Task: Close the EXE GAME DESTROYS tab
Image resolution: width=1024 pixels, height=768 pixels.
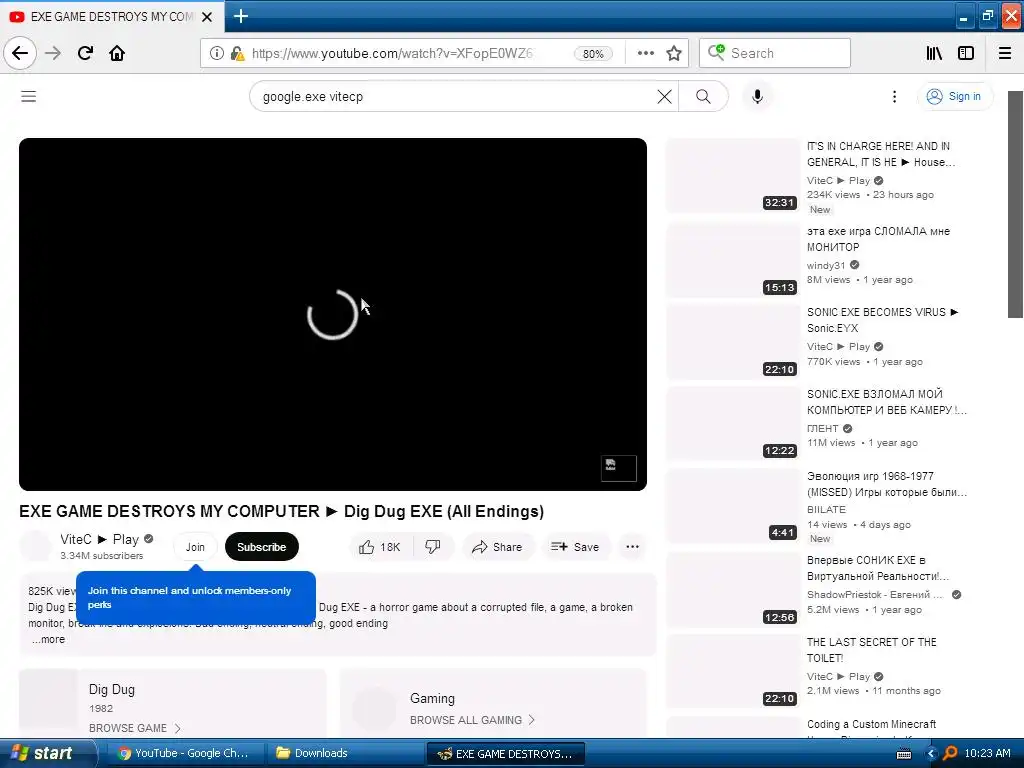Action: (207, 17)
